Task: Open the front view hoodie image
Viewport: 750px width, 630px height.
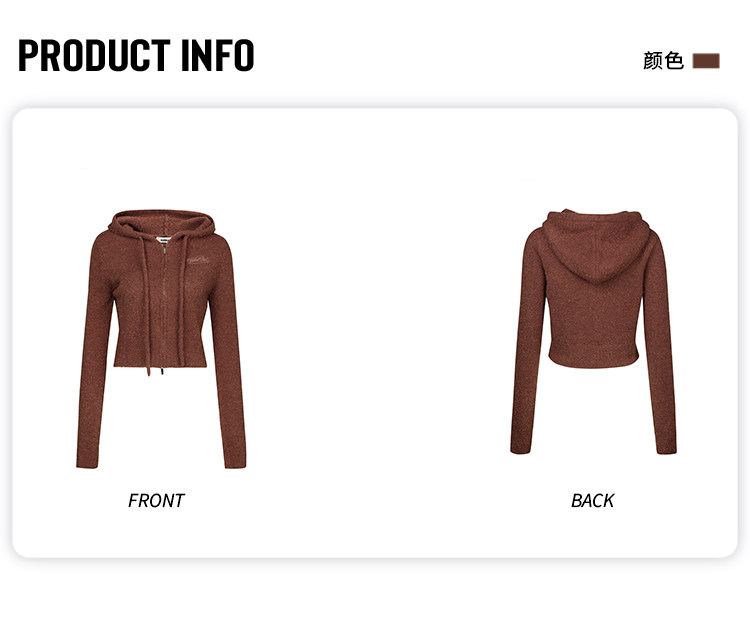Action: 161,339
